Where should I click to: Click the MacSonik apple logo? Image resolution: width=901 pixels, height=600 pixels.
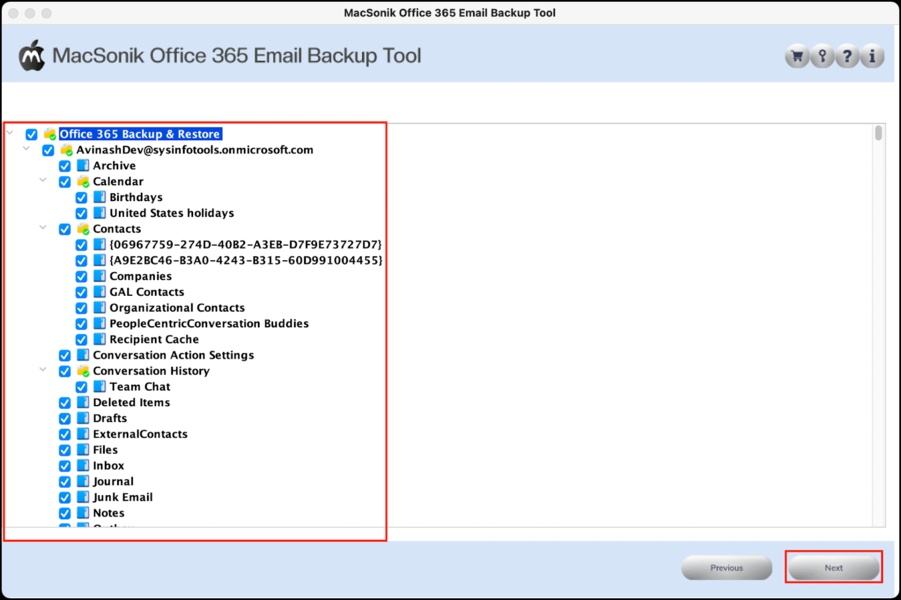32,56
